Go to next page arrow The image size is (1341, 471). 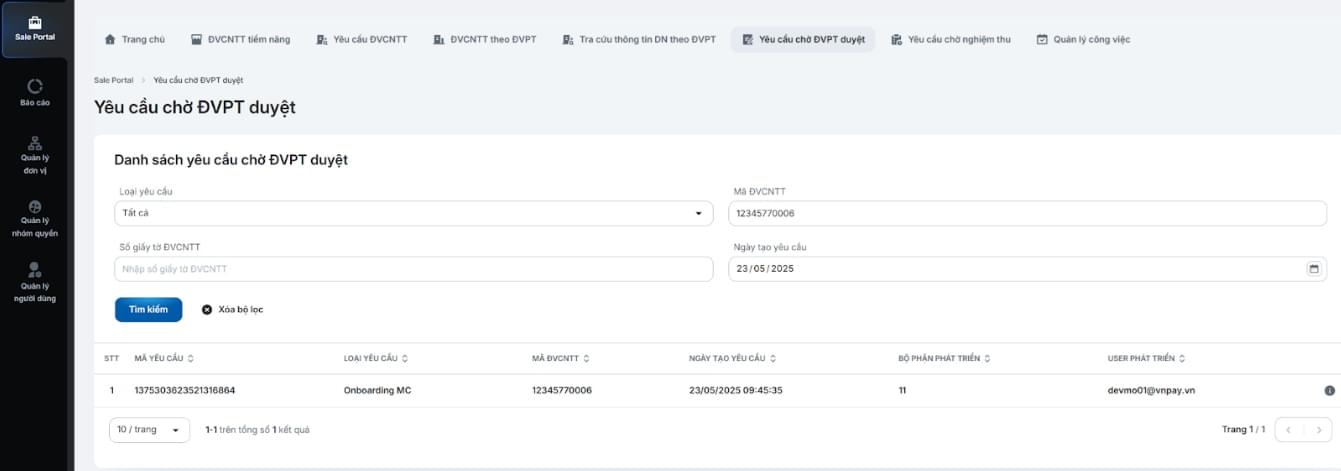pos(1318,429)
